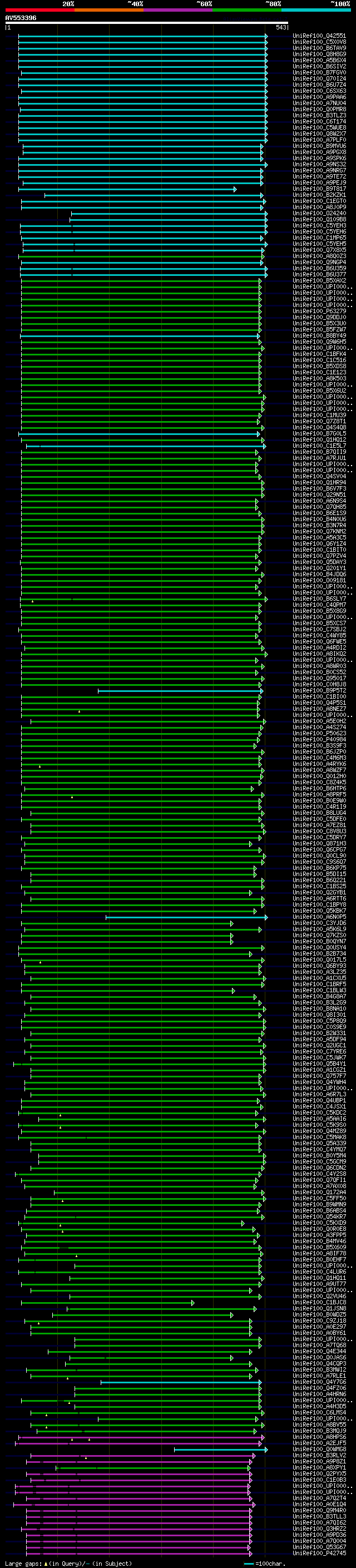Select the UniRef100_A8WR03 label

[319, 666]
